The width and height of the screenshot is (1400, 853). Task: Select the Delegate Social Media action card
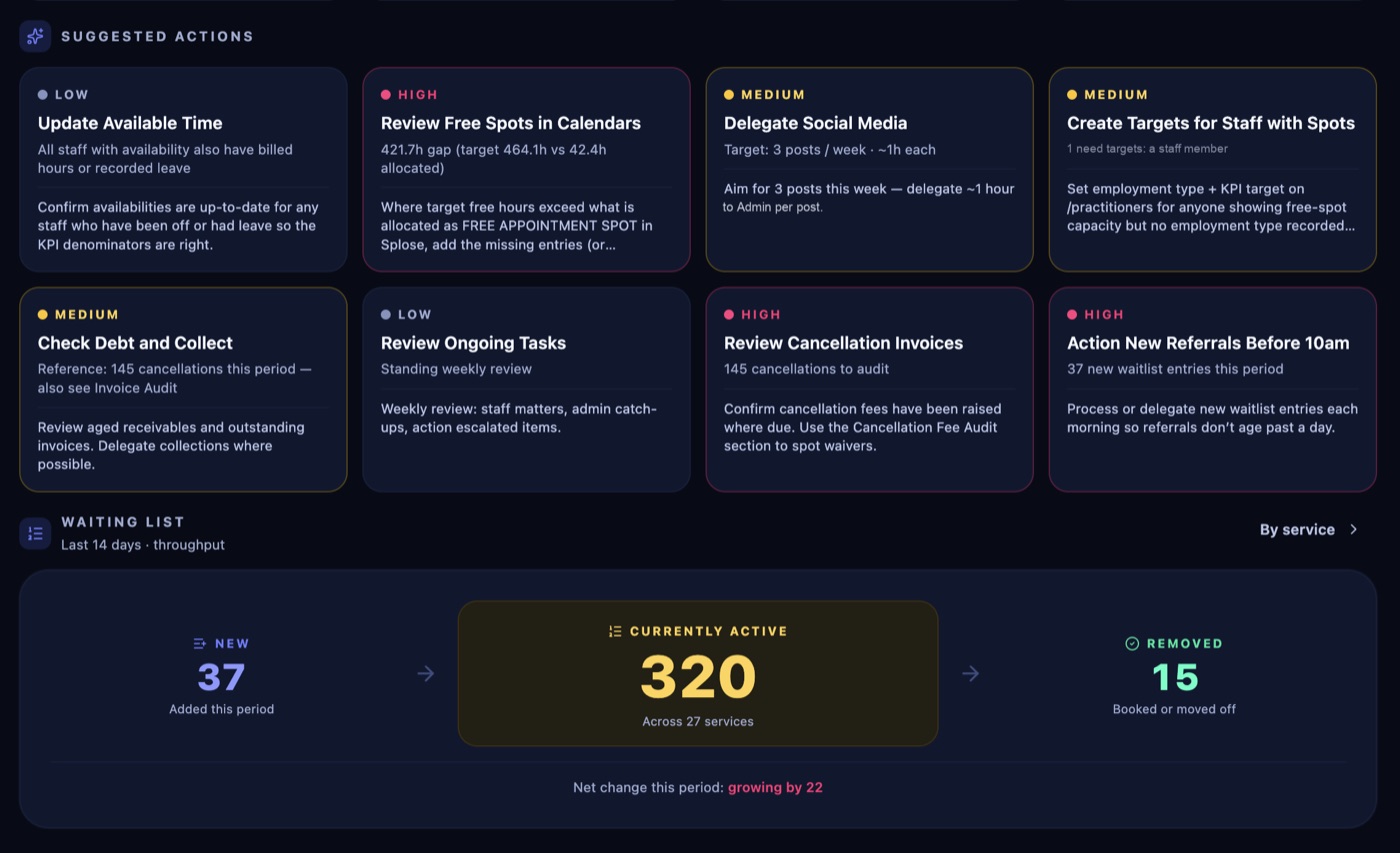tap(869, 170)
